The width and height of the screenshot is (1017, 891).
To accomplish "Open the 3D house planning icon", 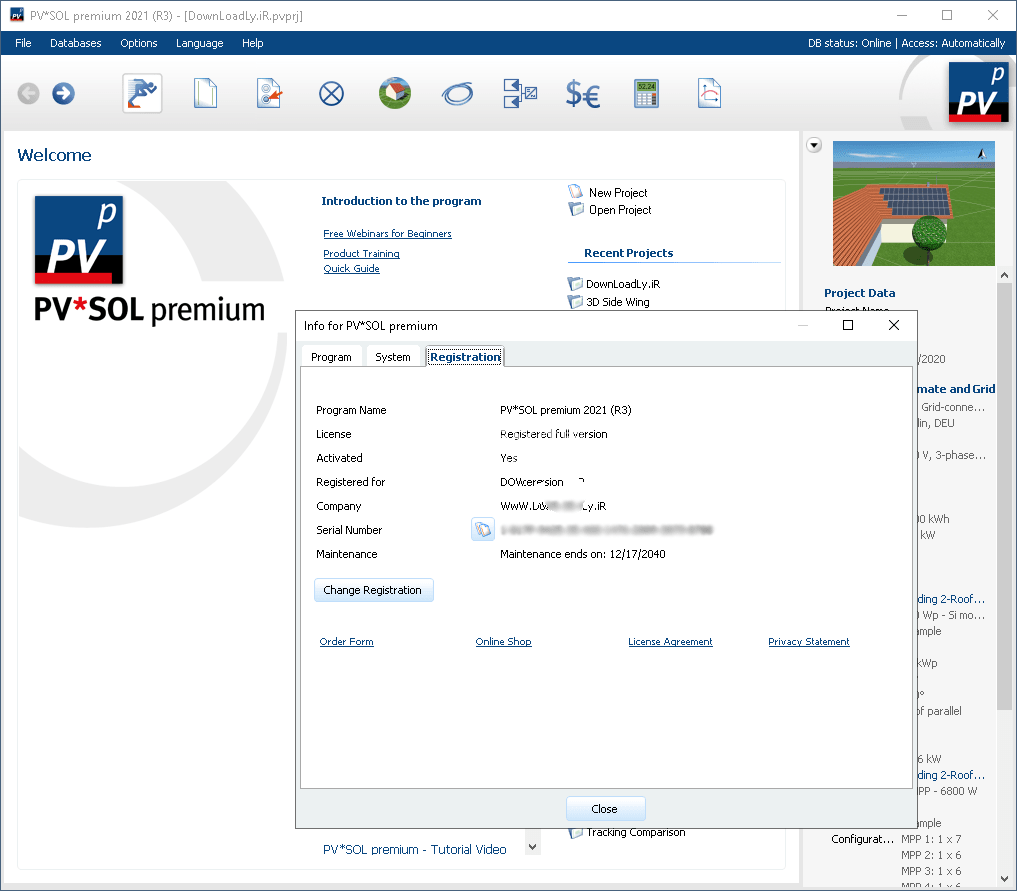I will coord(395,93).
